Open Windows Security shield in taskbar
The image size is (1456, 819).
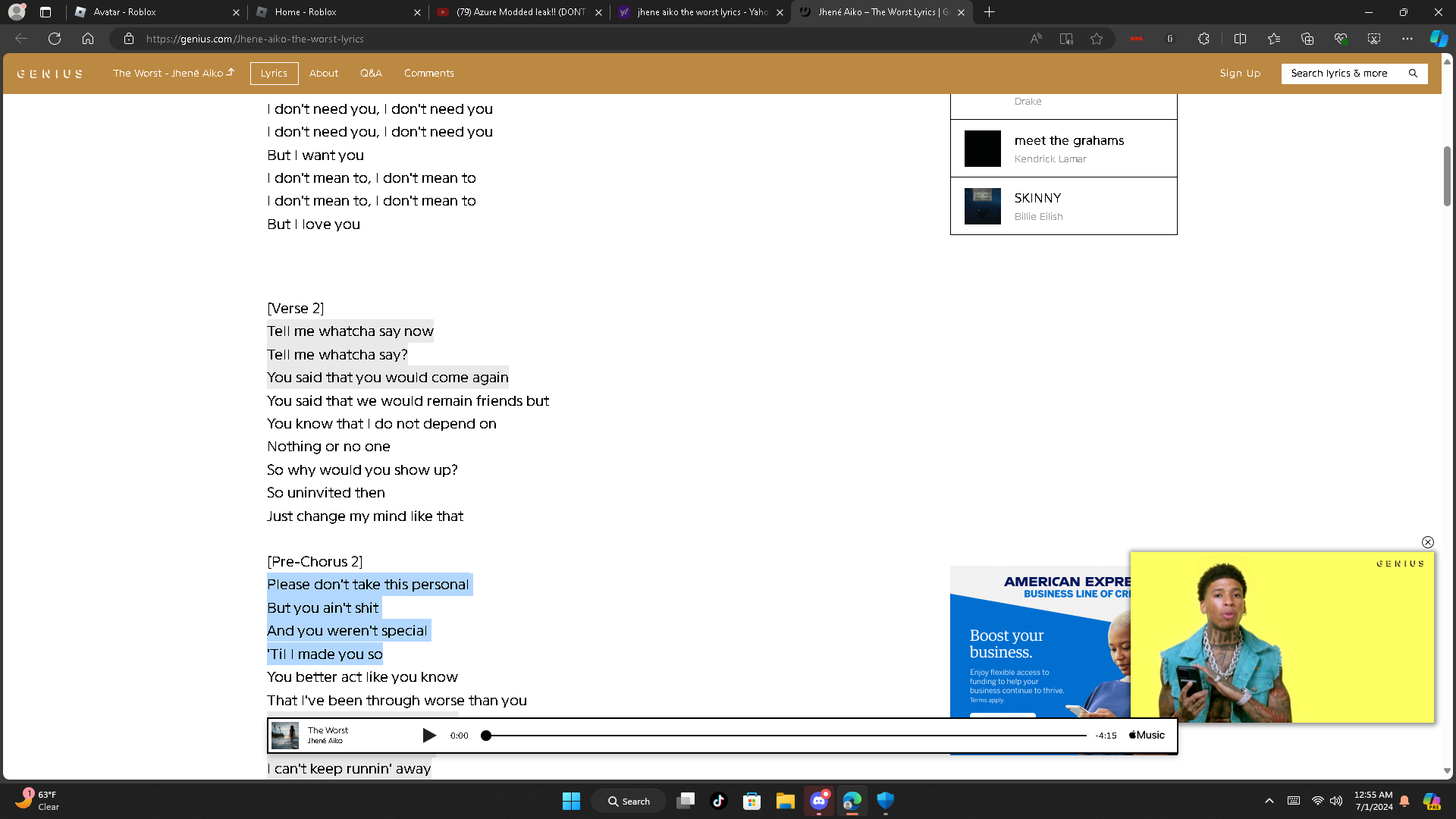[x=886, y=801]
